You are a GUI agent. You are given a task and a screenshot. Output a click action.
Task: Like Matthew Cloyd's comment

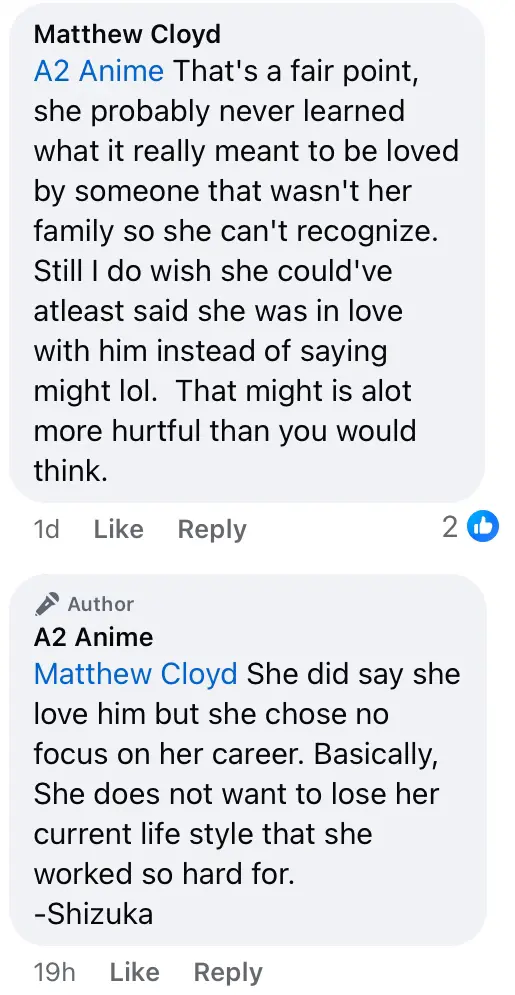tap(119, 529)
